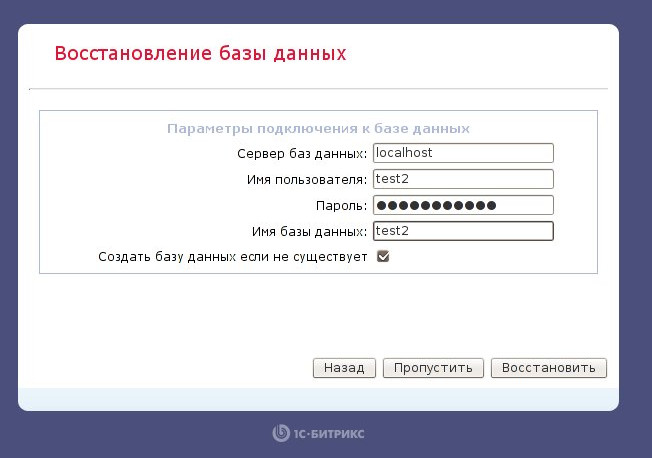Click the horizontal divider line under heading

[x=319, y=89]
